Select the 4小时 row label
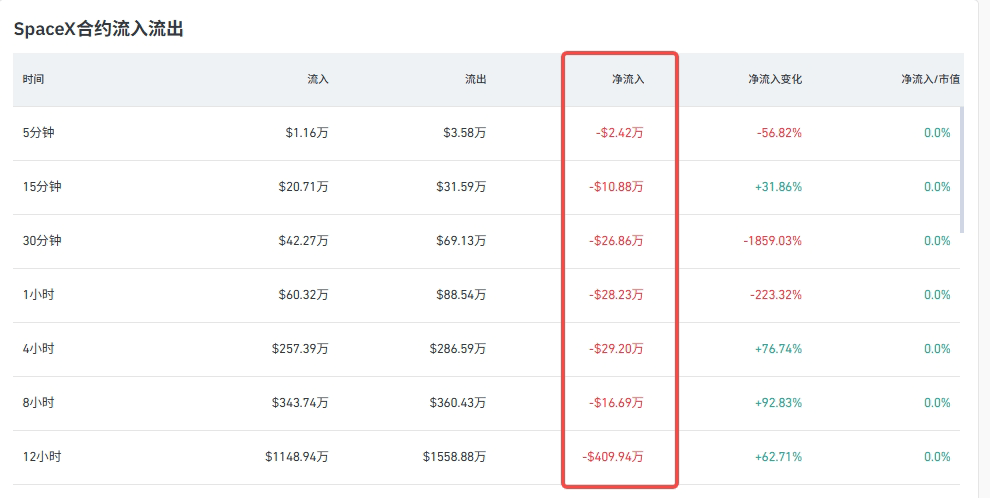This screenshot has height=498, width=990. point(39,348)
